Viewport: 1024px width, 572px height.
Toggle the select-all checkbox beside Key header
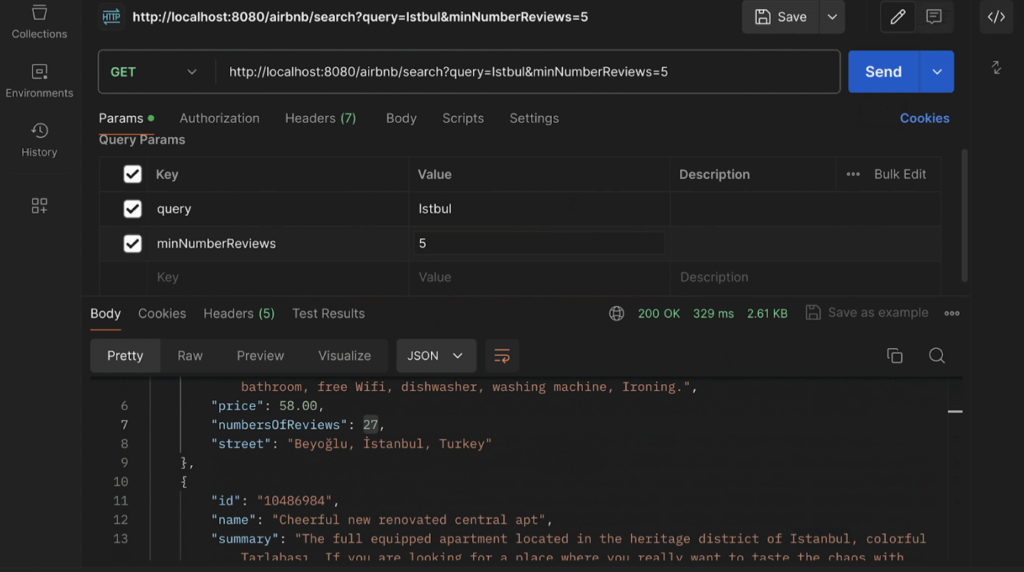click(132, 174)
